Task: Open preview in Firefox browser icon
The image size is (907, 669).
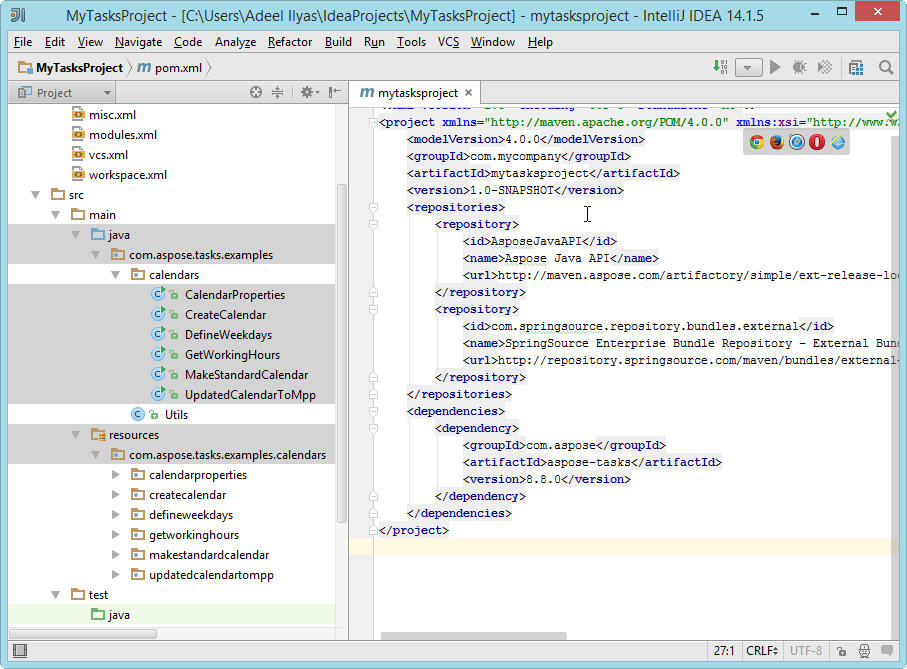Action: click(x=777, y=142)
